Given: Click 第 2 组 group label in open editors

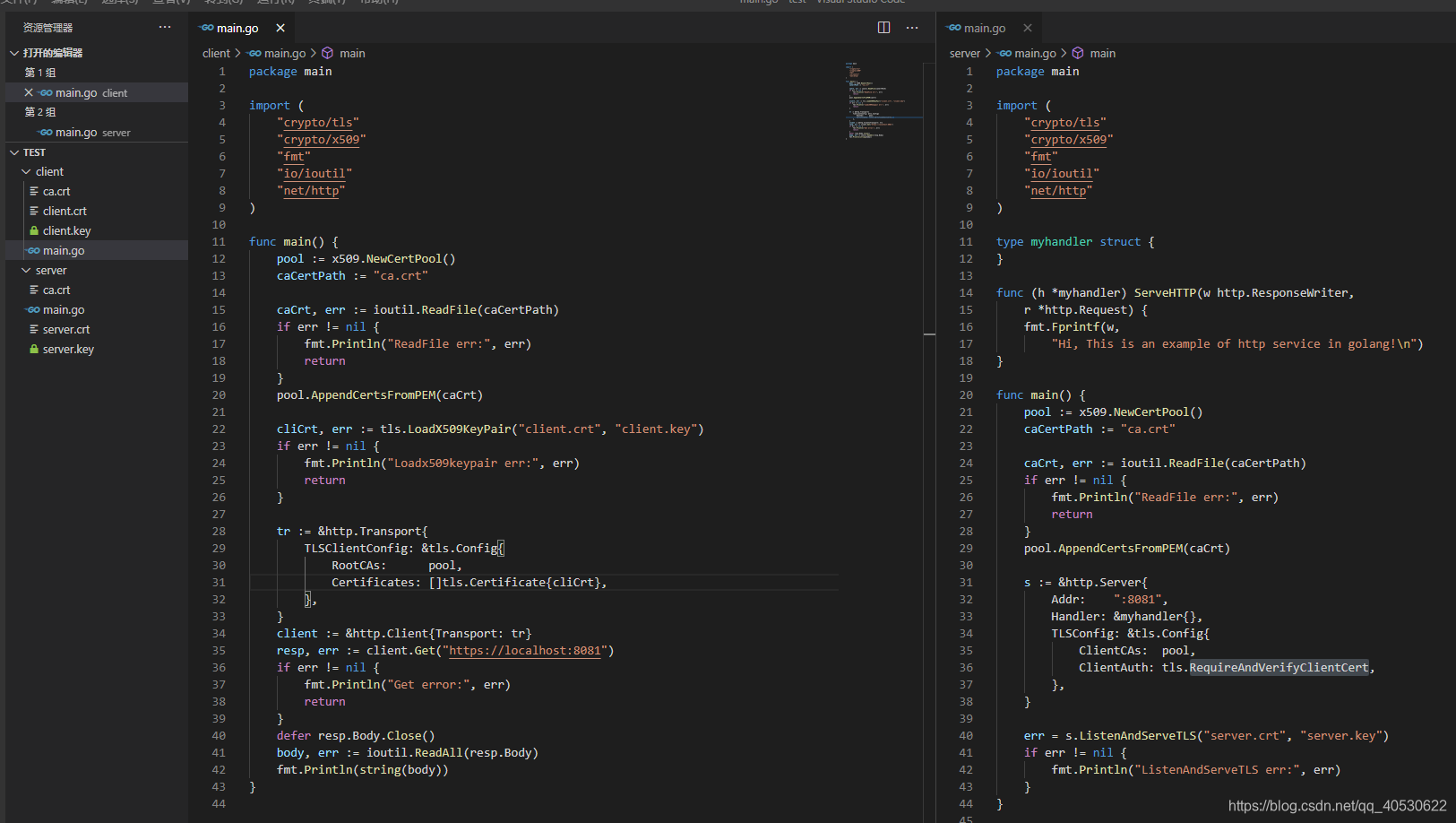Looking at the screenshot, I should 40,112.
